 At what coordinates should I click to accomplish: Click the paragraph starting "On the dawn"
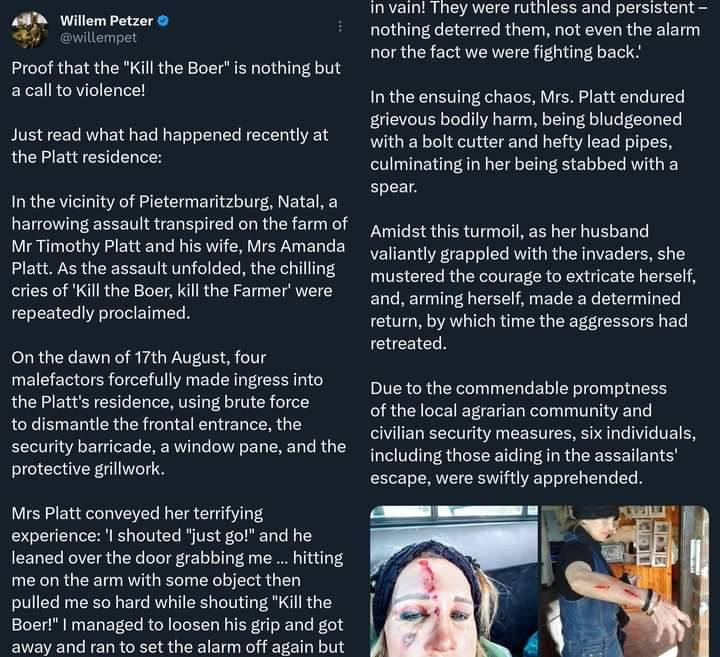pyautogui.click(x=179, y=413)
